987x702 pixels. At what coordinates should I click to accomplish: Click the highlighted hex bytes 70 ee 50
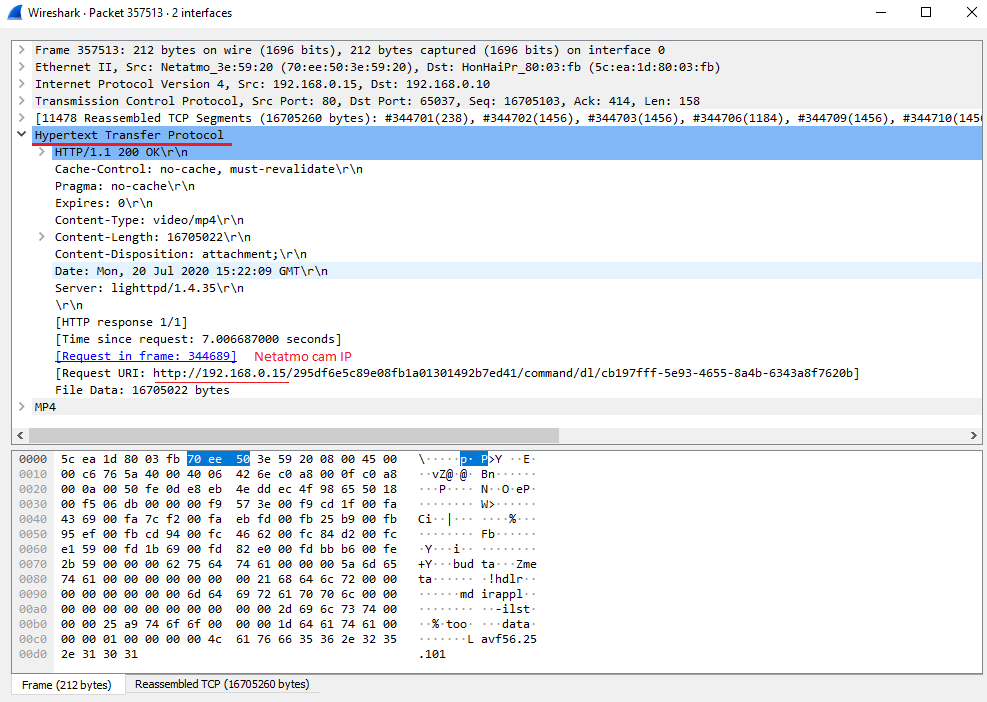point(218,459)
